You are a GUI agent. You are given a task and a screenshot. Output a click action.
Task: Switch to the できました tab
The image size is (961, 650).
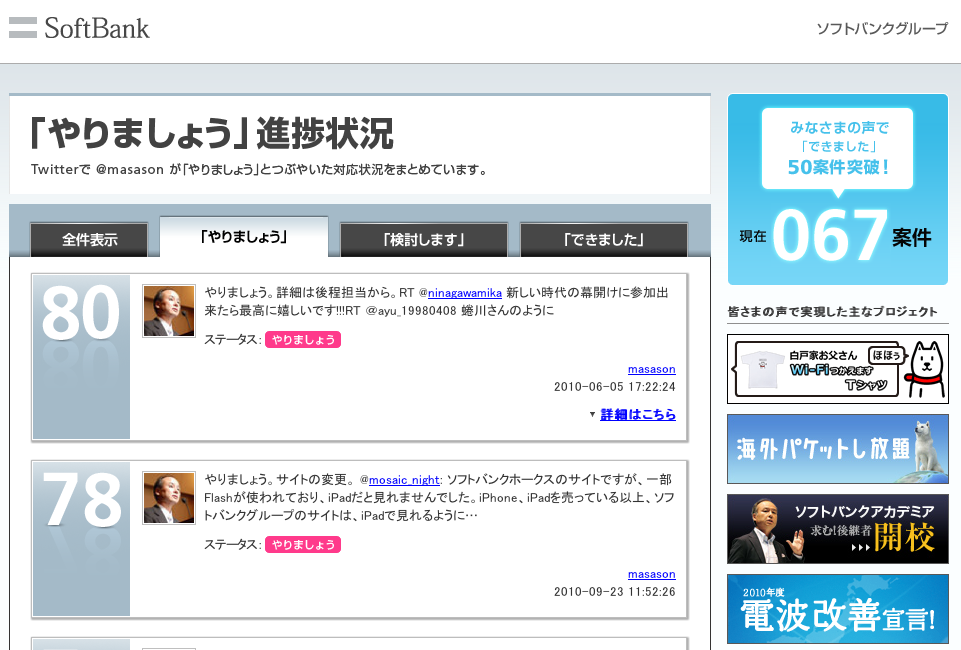[x=602, y=239]
